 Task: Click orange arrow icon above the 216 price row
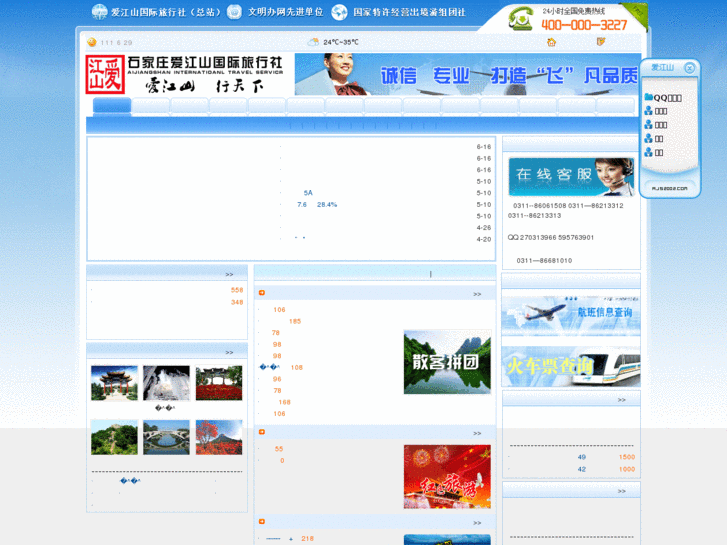[262, 521]
